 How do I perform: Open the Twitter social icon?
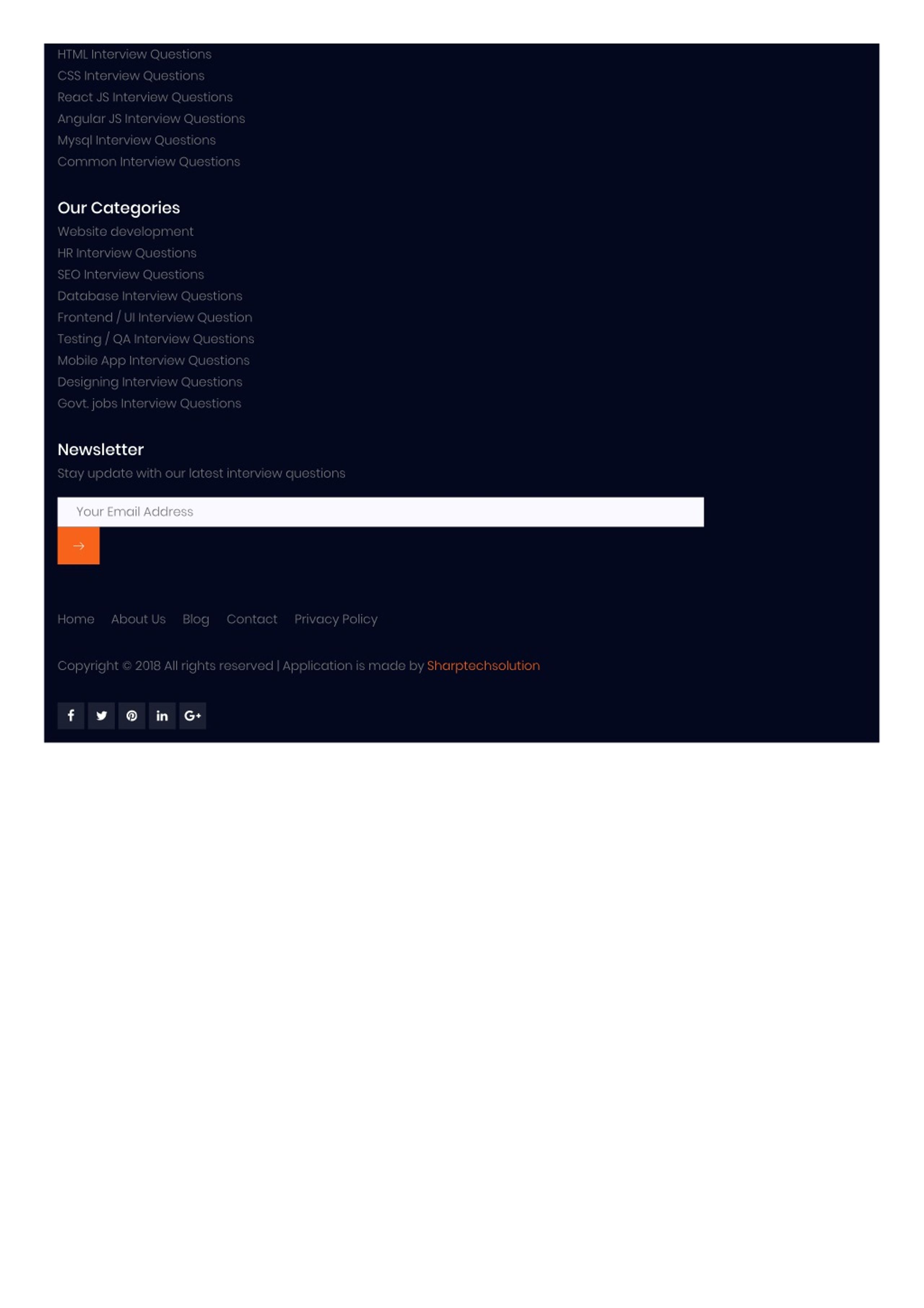click(x=101, y=716)
